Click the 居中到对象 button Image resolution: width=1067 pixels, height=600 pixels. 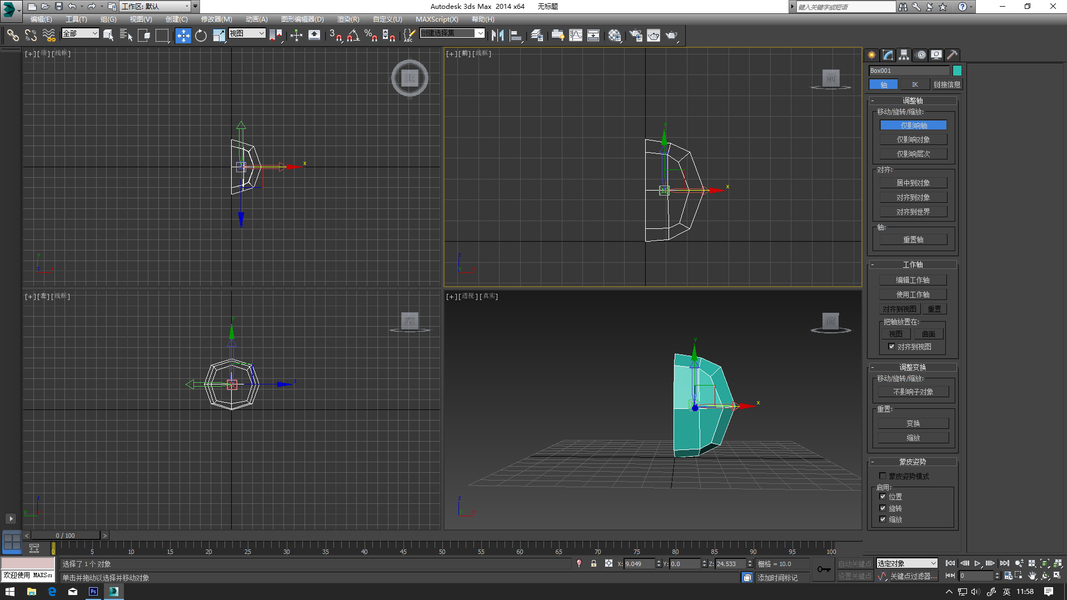click(913, 183)
